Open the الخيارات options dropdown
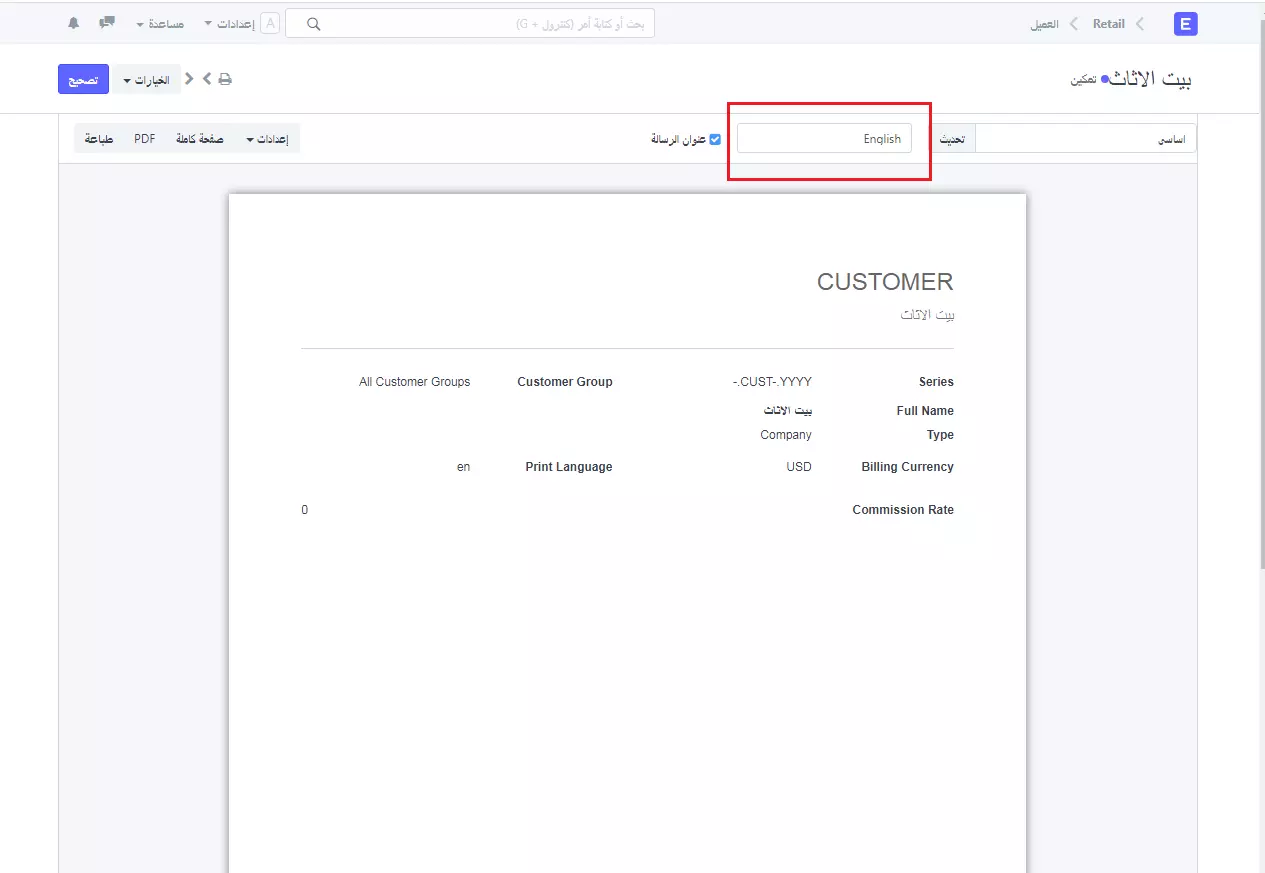Screen dimensions: 1265x873 (146, 80)
